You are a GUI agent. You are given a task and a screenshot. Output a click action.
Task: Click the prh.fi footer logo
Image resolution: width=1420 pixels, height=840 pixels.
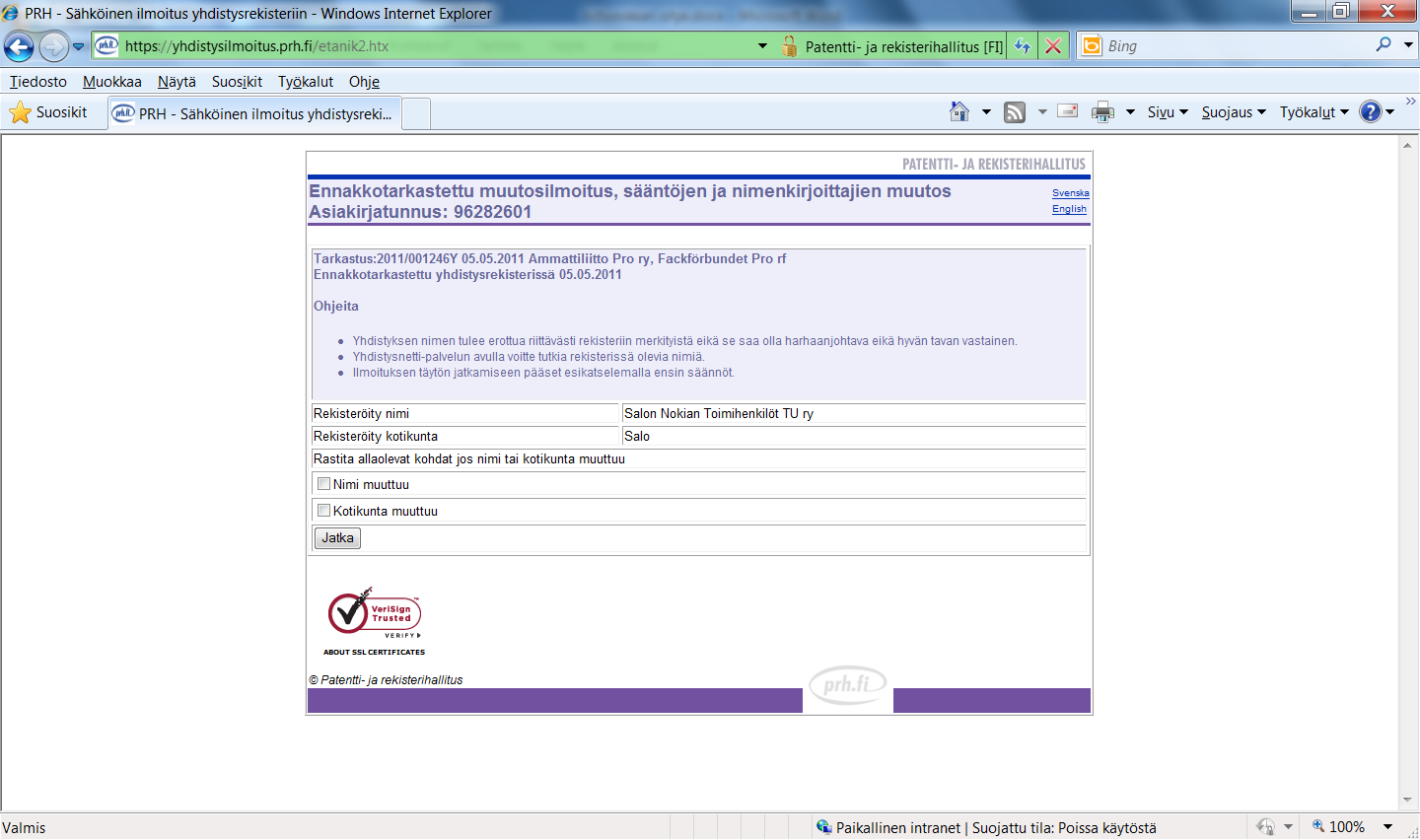coord(848,685)
